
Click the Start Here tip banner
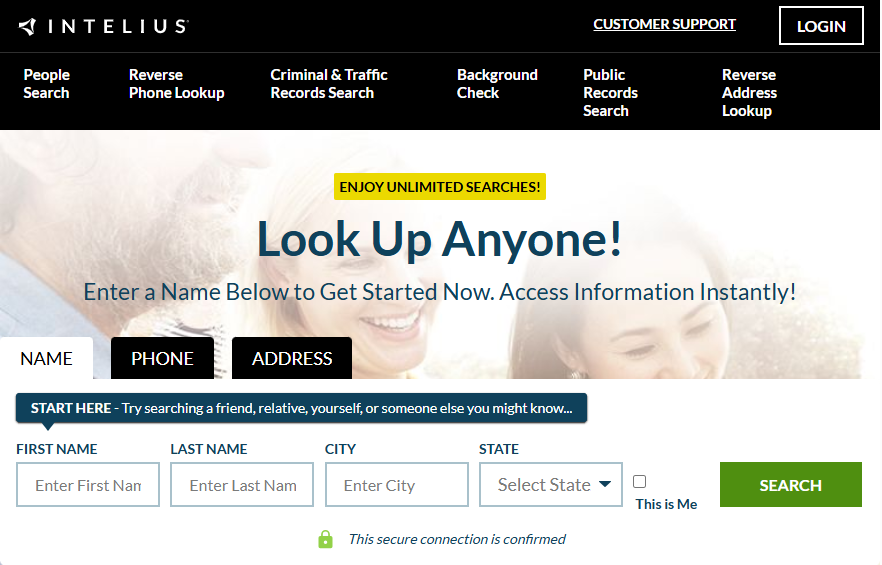pyautogui.click(x=302, y=408)
